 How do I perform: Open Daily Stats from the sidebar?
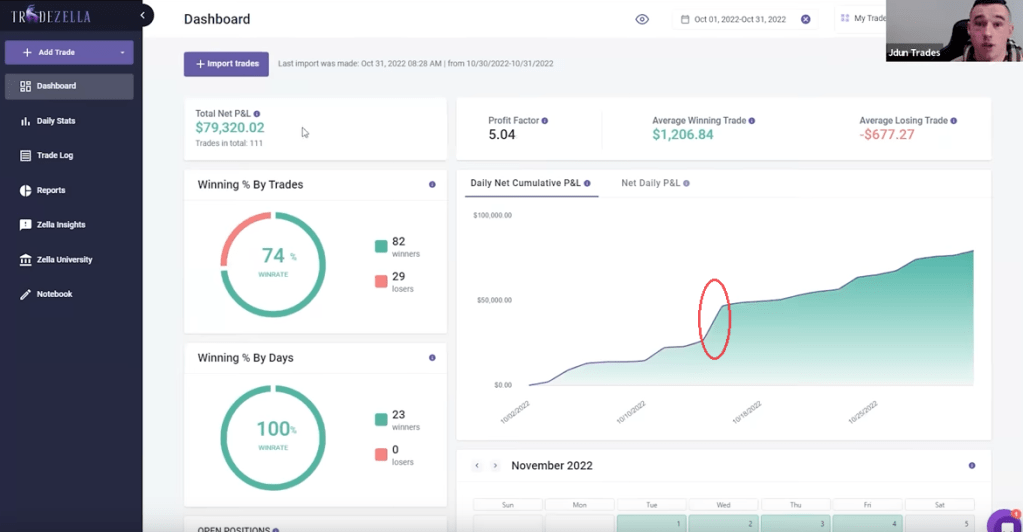pyautogui.click(x=55, y=121)
